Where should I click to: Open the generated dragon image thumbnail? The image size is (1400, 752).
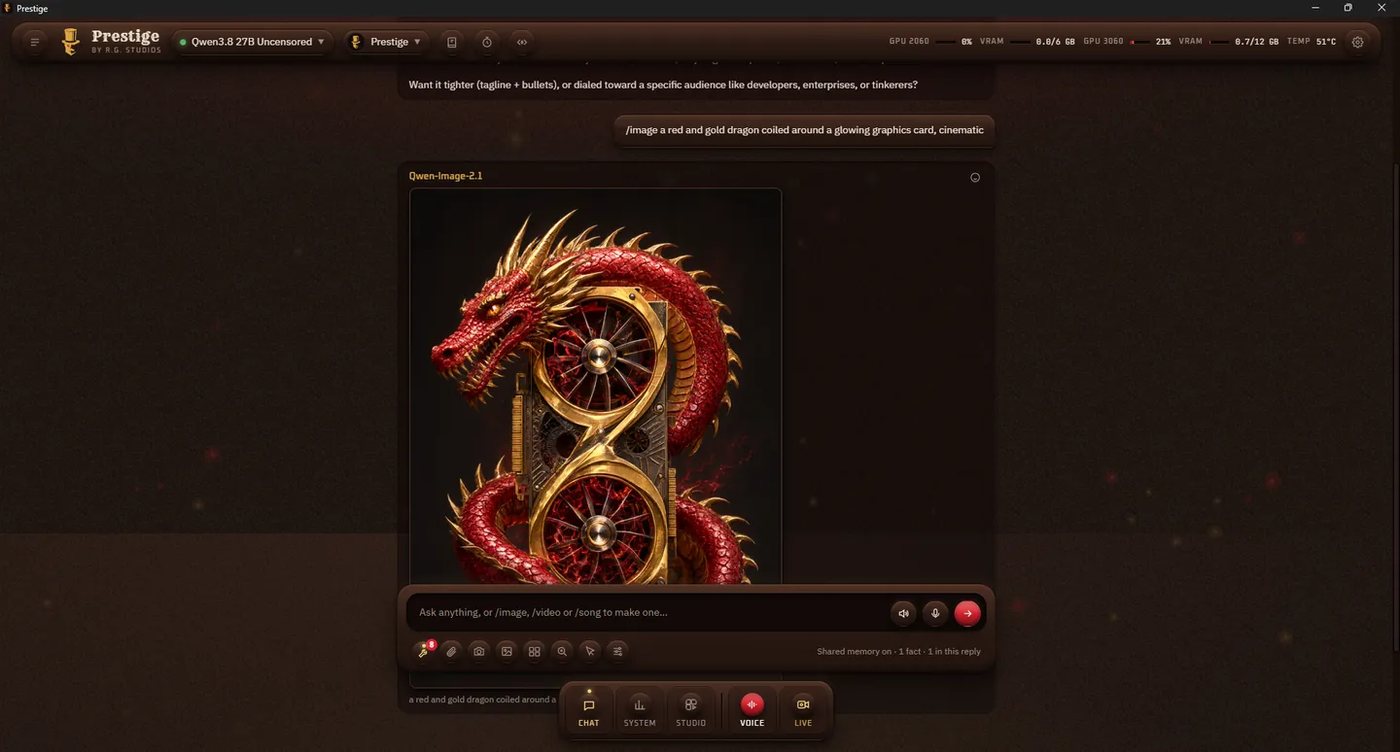[x=595, y=386]
